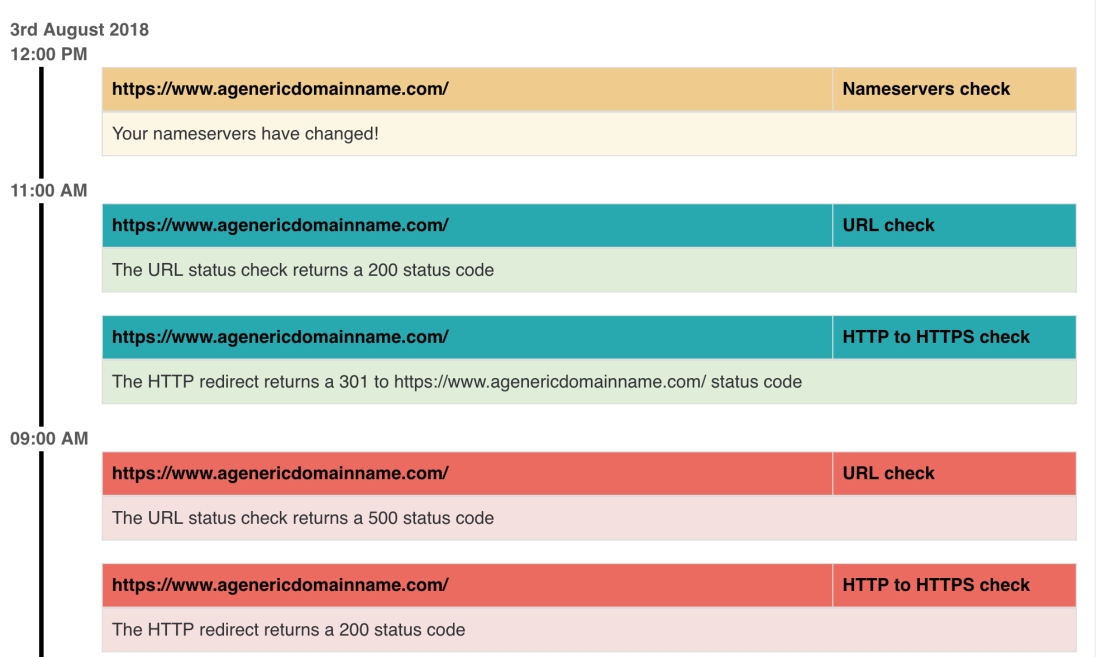The image size is (1096, 657).
Task: Click the 500 status code result row
Action: (589, 518)
